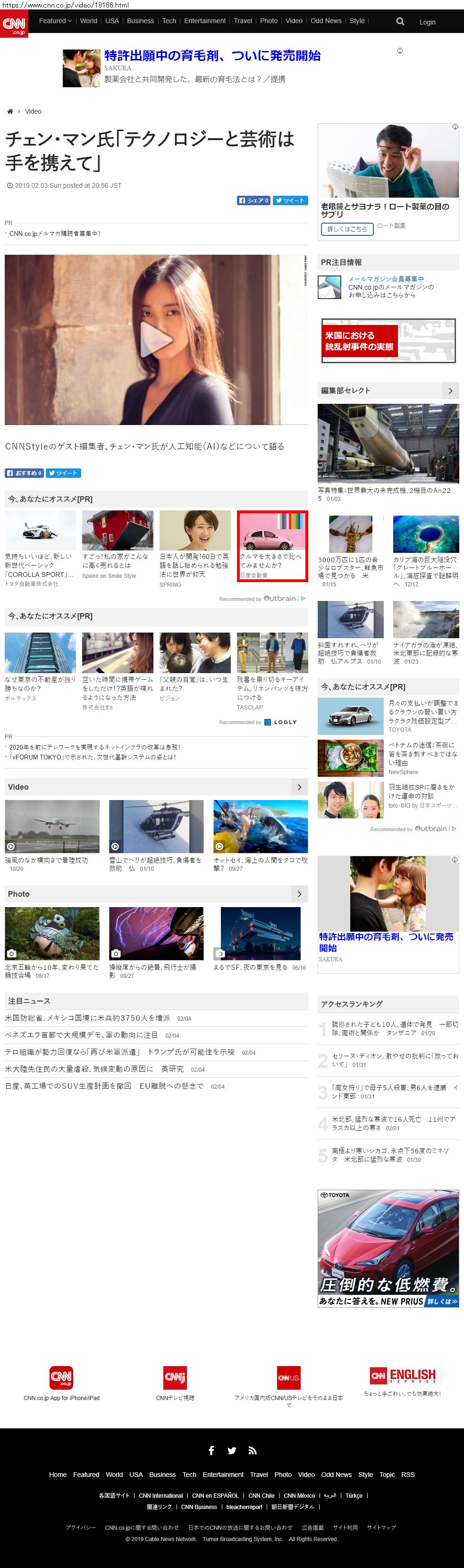Open the search magnifier icon

400,21
